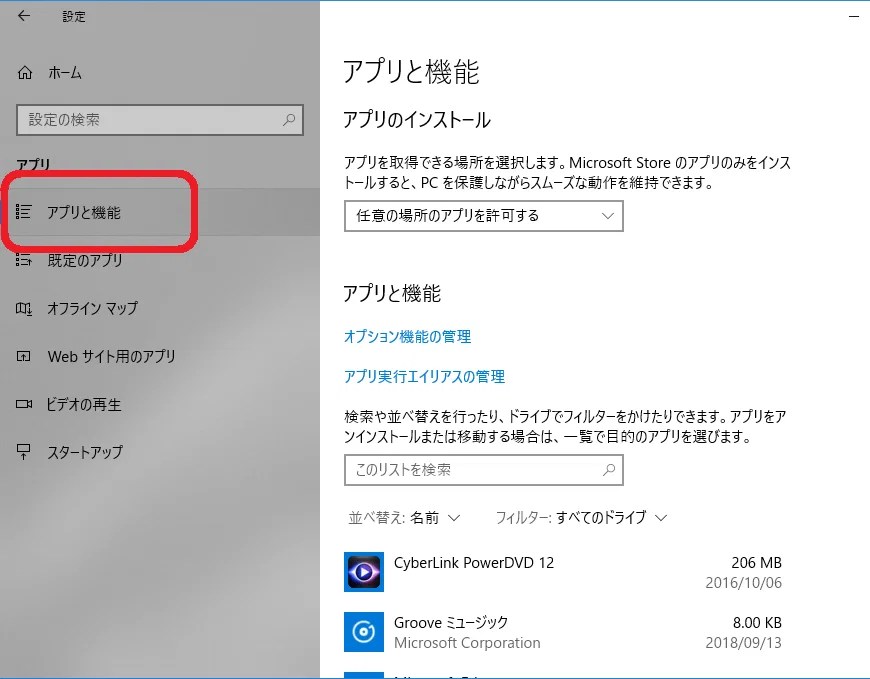Click the 206 MB size value

point(756,563)
